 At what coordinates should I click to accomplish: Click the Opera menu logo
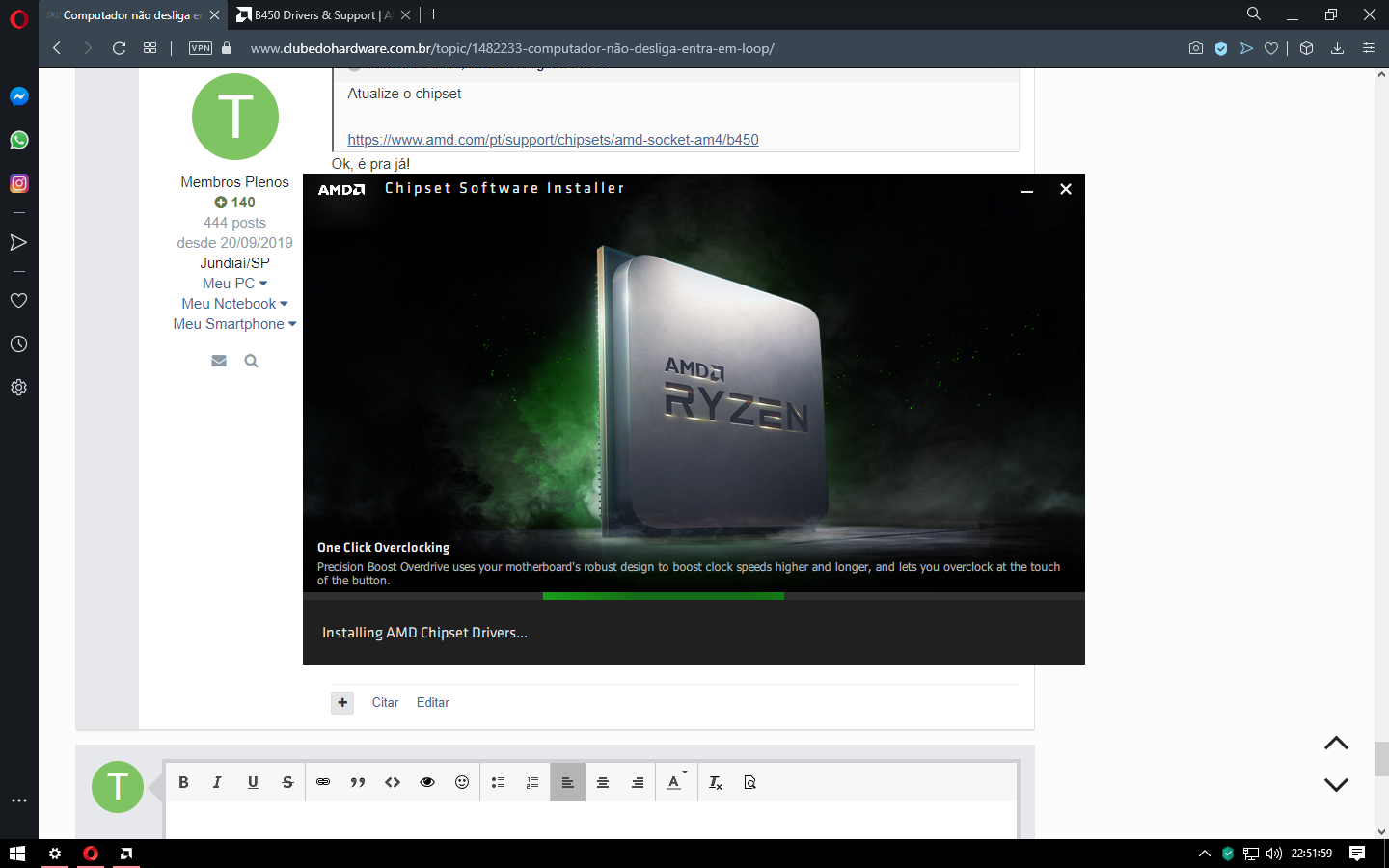(18, 18)
